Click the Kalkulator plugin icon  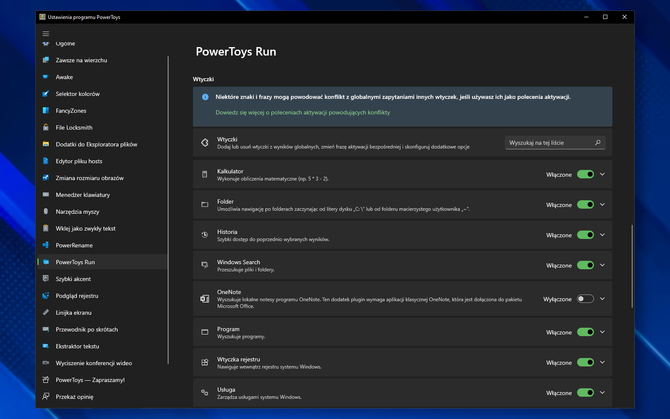(x=205, y=174)
